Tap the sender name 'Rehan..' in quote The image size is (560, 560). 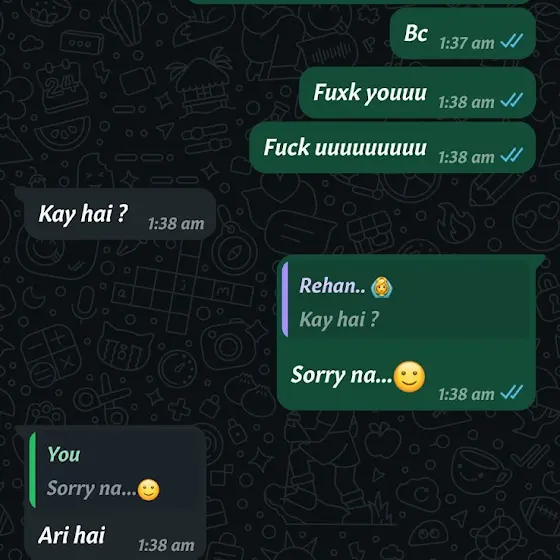pos(332,286)
